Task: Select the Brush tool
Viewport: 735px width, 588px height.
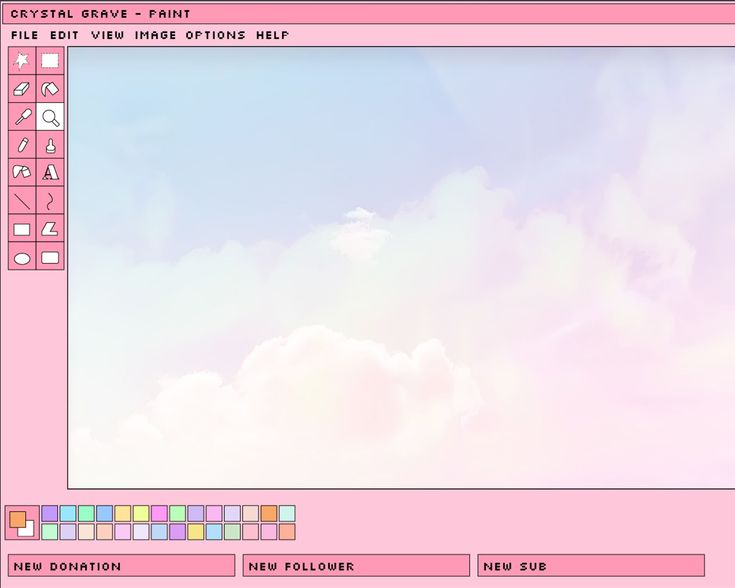Action: [50, 144]
